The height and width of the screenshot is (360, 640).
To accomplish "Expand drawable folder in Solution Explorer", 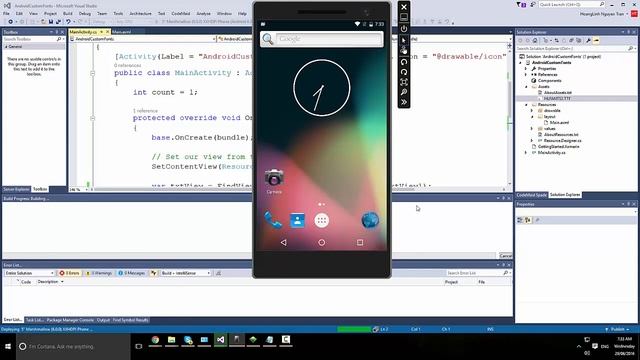I will click(x=531, y=111).
